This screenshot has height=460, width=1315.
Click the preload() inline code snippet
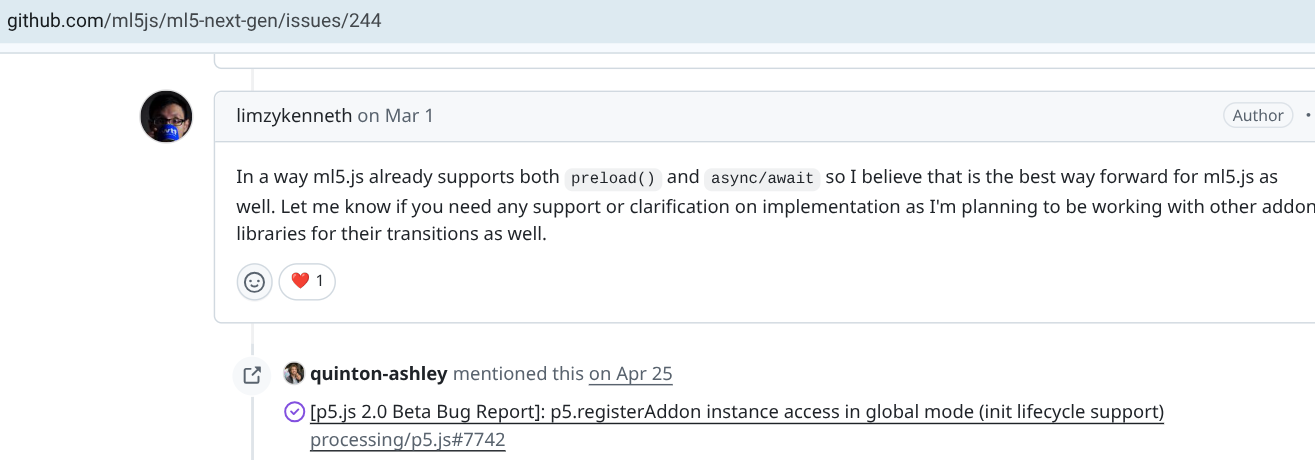click(x=614, y=179)
